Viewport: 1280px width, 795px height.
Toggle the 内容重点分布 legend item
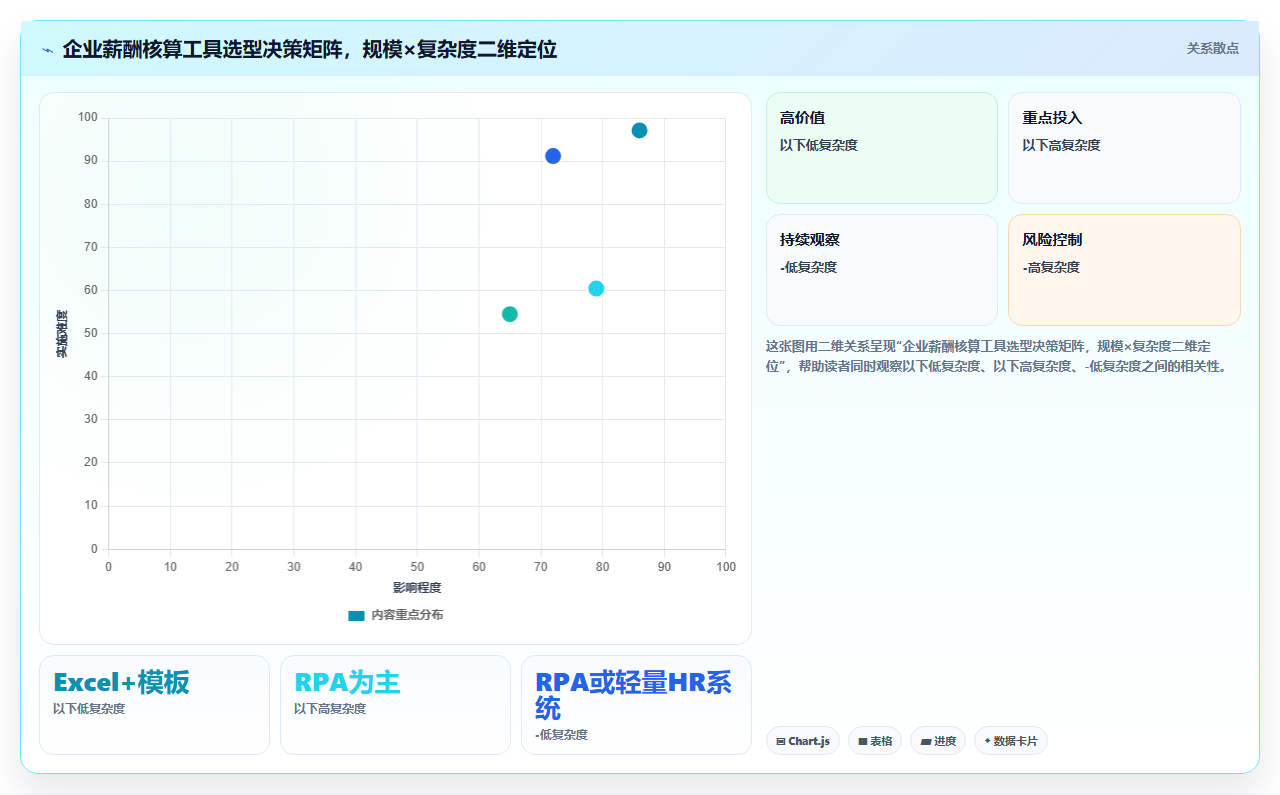click(395, 615)
